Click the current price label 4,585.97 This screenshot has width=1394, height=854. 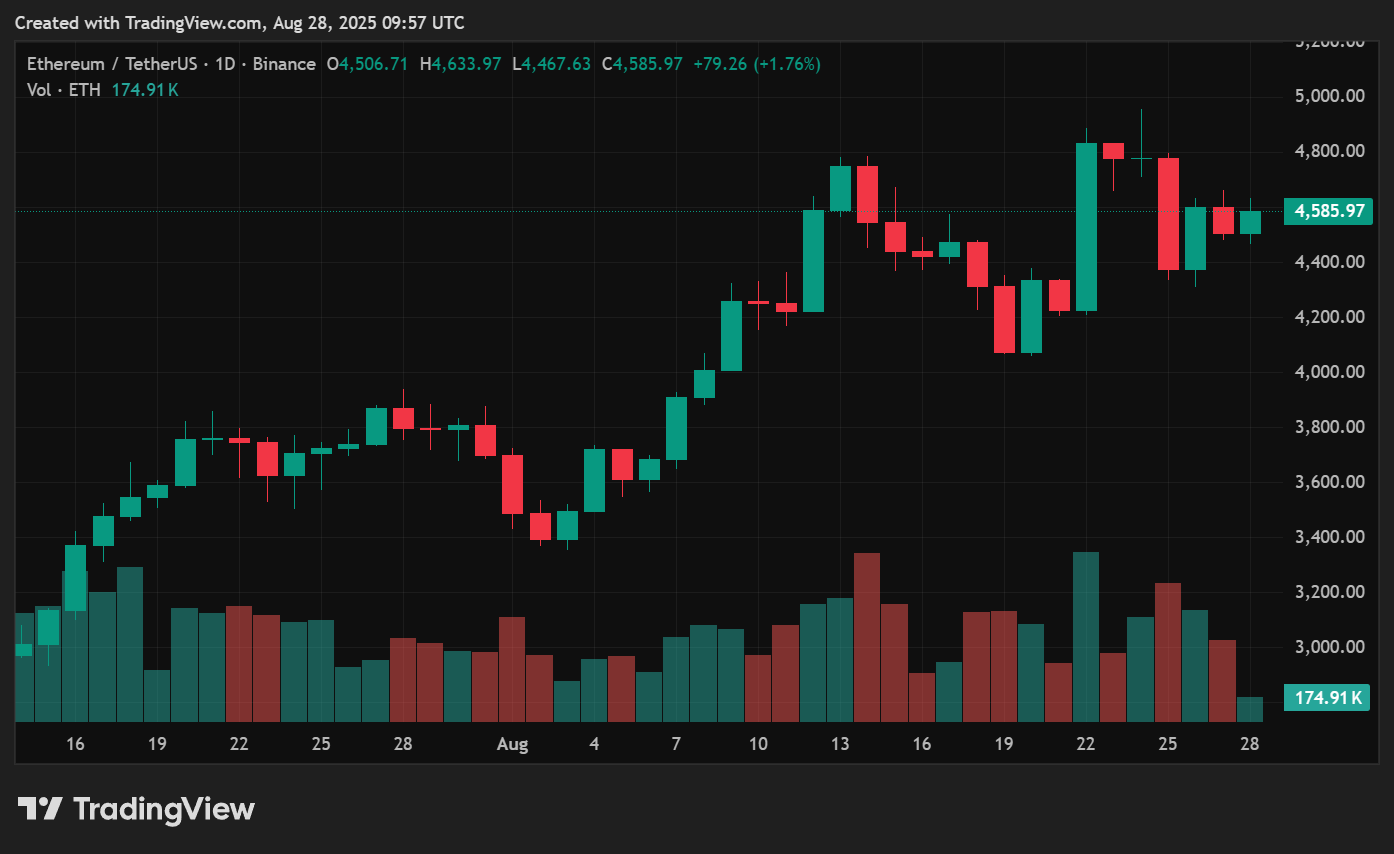point(1327,211)
